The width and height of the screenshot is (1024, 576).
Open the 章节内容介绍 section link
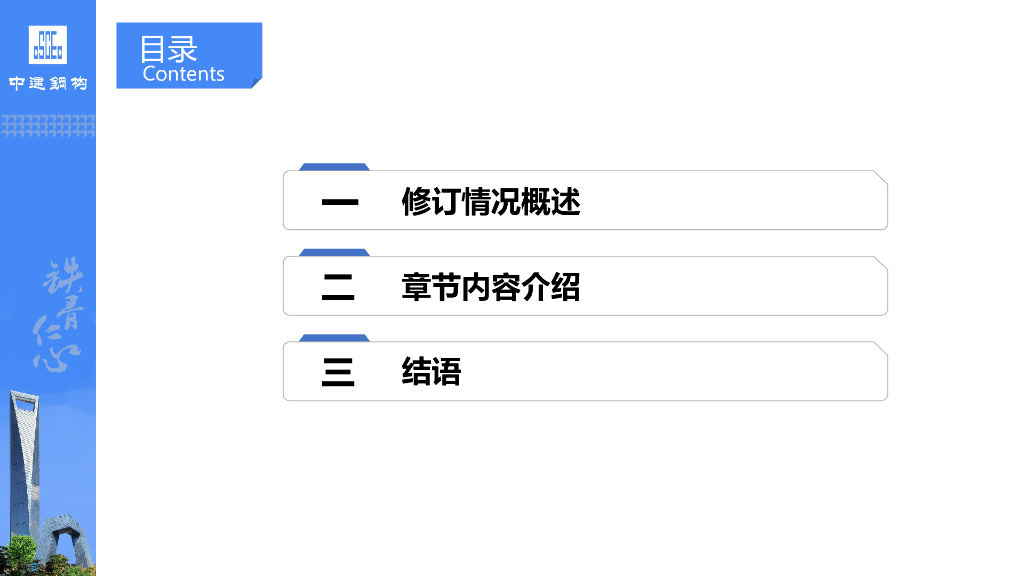[490, 288]
